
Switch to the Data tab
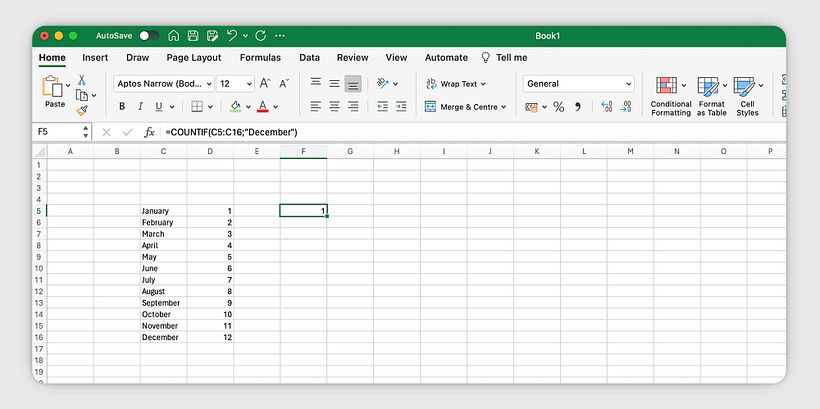pos(310,58)
